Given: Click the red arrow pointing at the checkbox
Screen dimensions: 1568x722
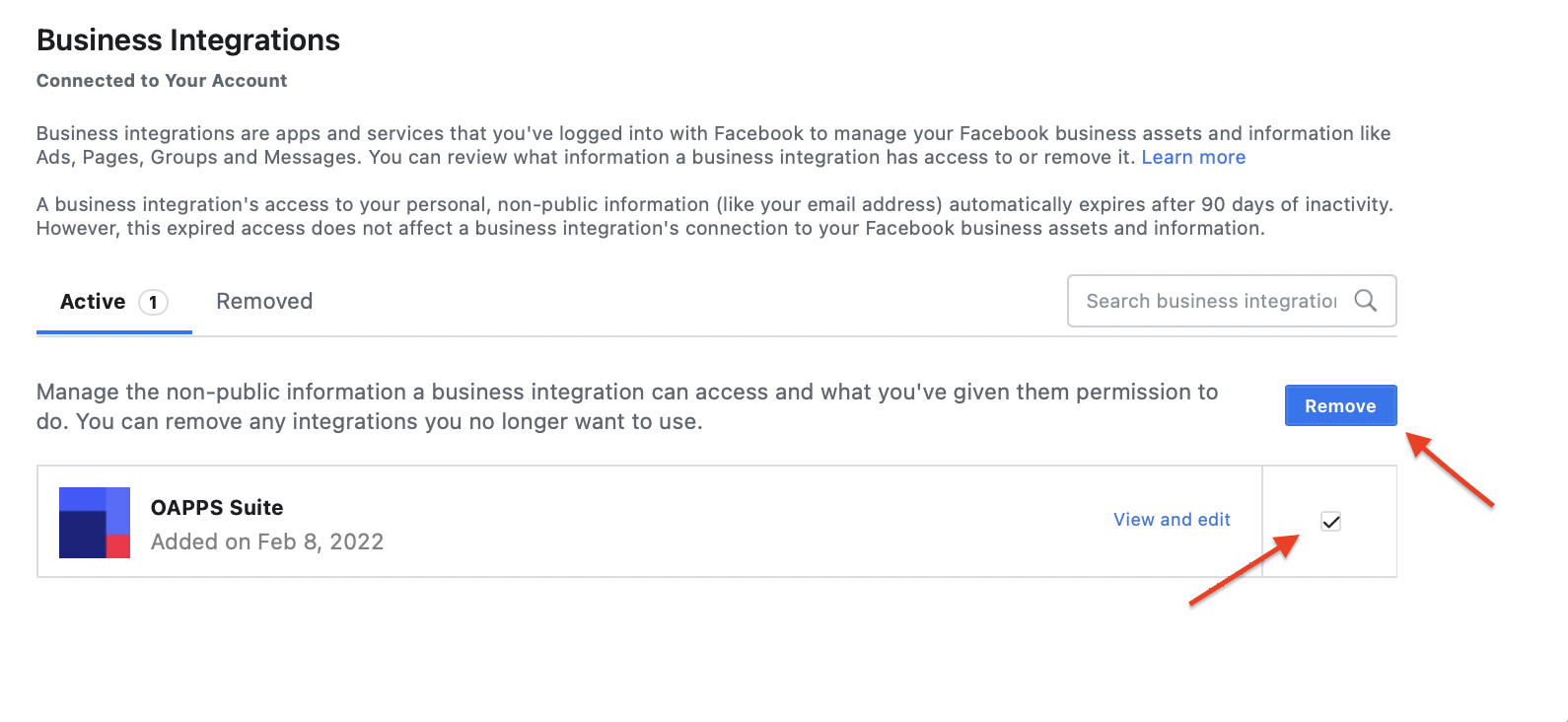Looking at the screenshot, I should pyautogui.click(x=1245, y=569).
